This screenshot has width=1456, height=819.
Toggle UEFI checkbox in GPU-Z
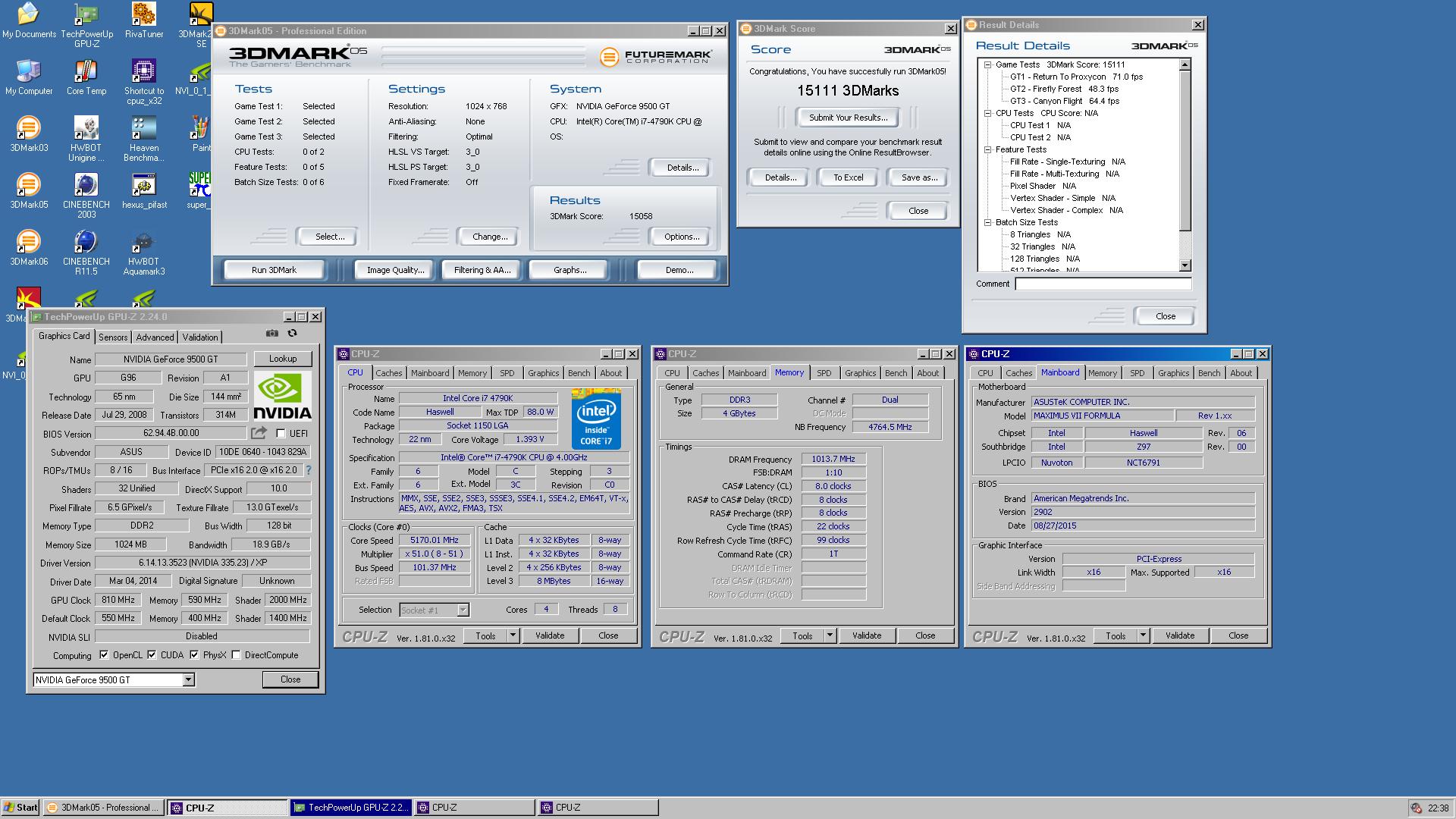[x=281, y=434]
